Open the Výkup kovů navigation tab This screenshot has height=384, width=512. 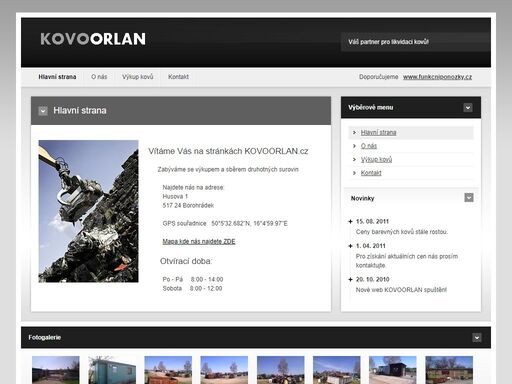(138, 77)
